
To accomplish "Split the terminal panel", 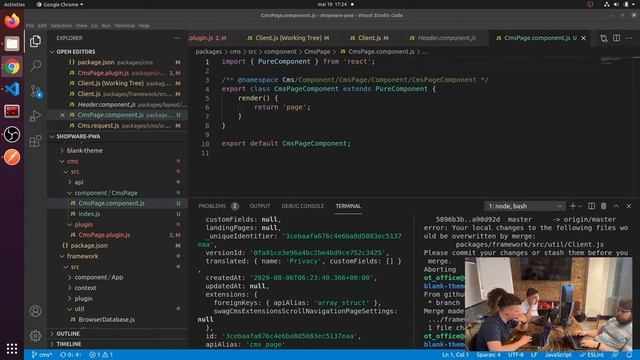I will click(591, 206).
